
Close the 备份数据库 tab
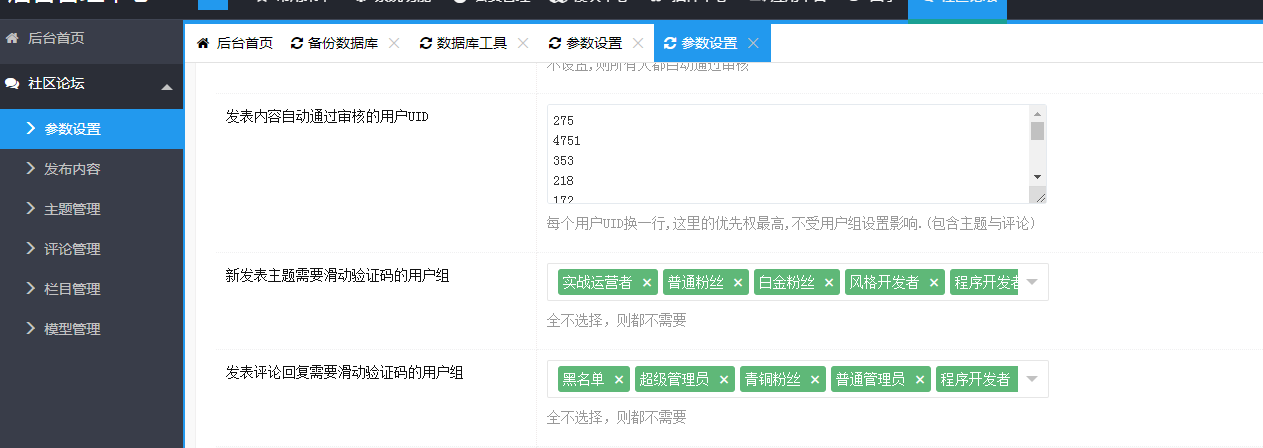pyautogui.click(x=393, y=43)
